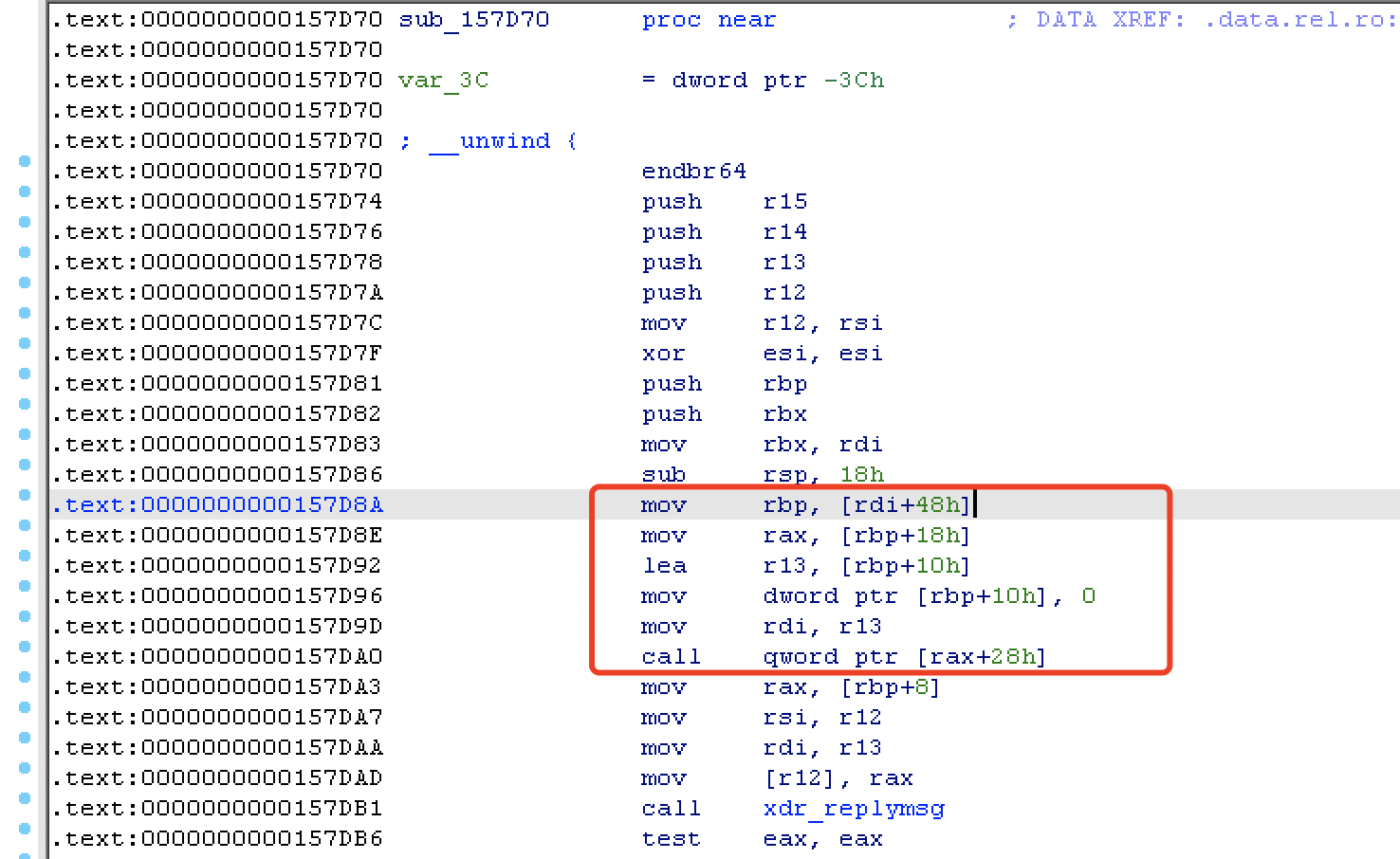Select the endbr64 instruction mnemonic
The width and height of the screenshot is (1400, 859).
[692, 171]
